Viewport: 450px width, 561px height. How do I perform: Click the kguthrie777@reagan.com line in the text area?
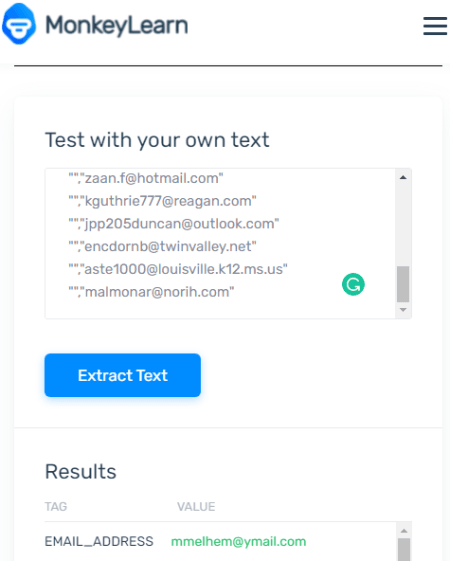click(x=162, y=201)
